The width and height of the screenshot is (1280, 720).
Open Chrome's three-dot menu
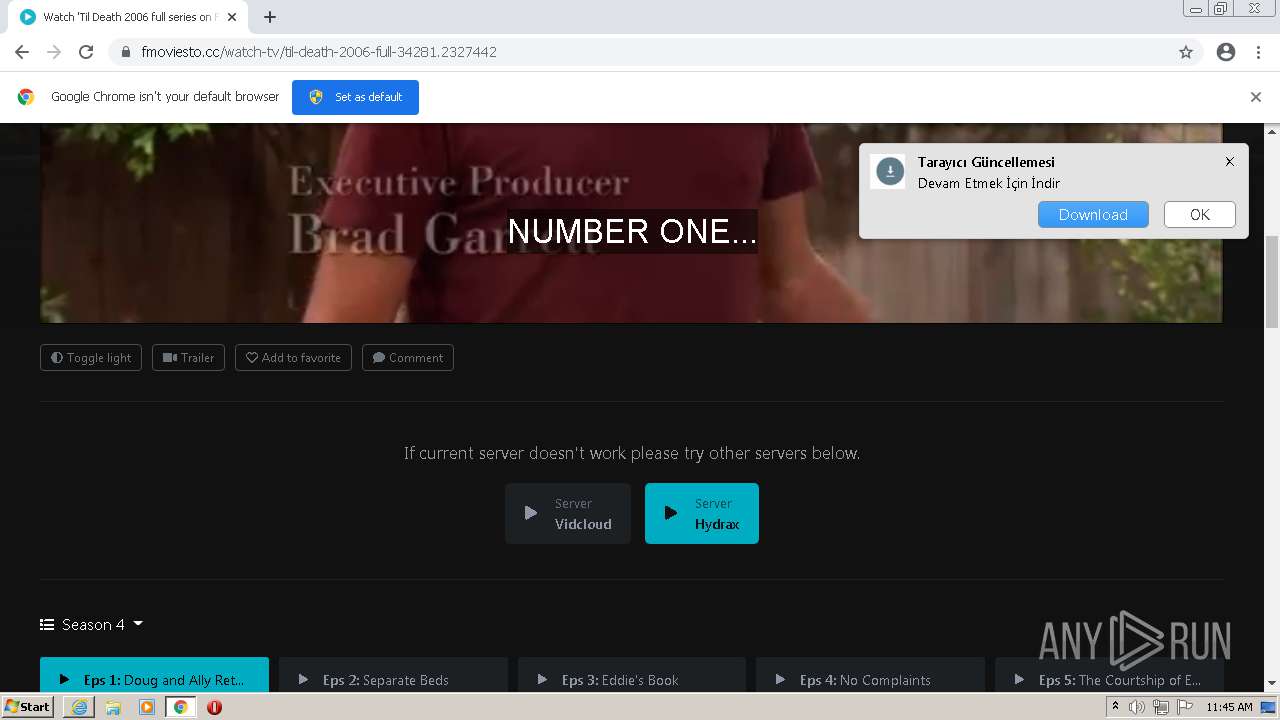(1258, 52)
